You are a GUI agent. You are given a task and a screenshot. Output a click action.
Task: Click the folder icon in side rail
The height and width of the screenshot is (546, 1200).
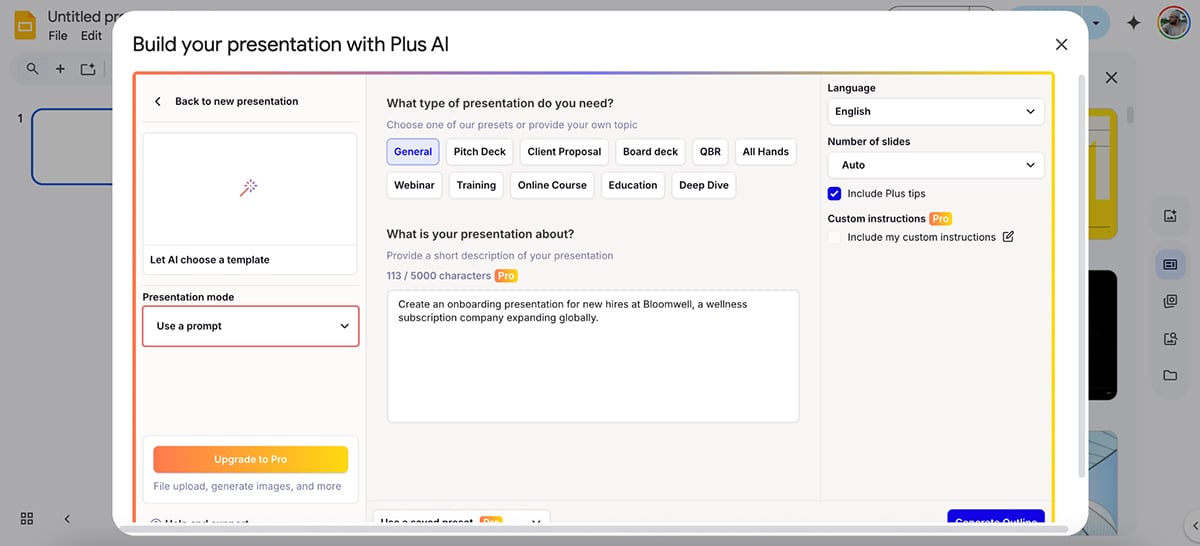[x=1170, y=375]
